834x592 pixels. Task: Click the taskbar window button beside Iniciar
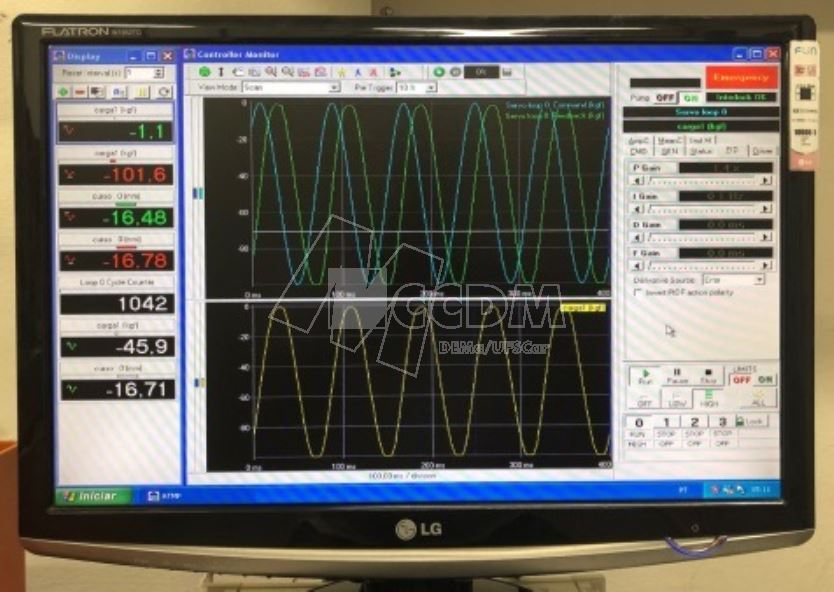coord(165,496)
